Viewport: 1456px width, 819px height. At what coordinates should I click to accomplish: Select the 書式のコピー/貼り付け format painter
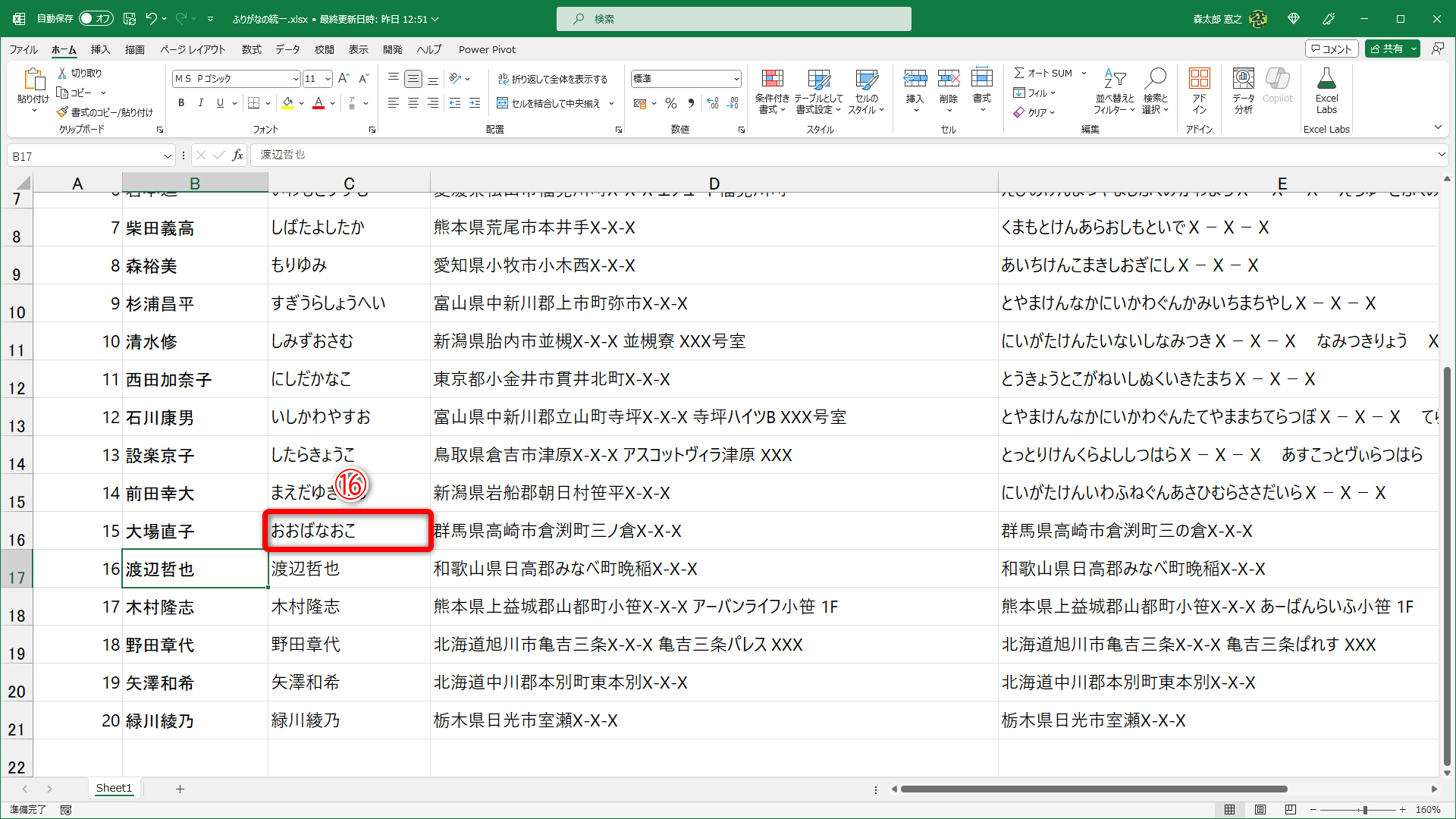pyautogui.click(x=108, y=111)
